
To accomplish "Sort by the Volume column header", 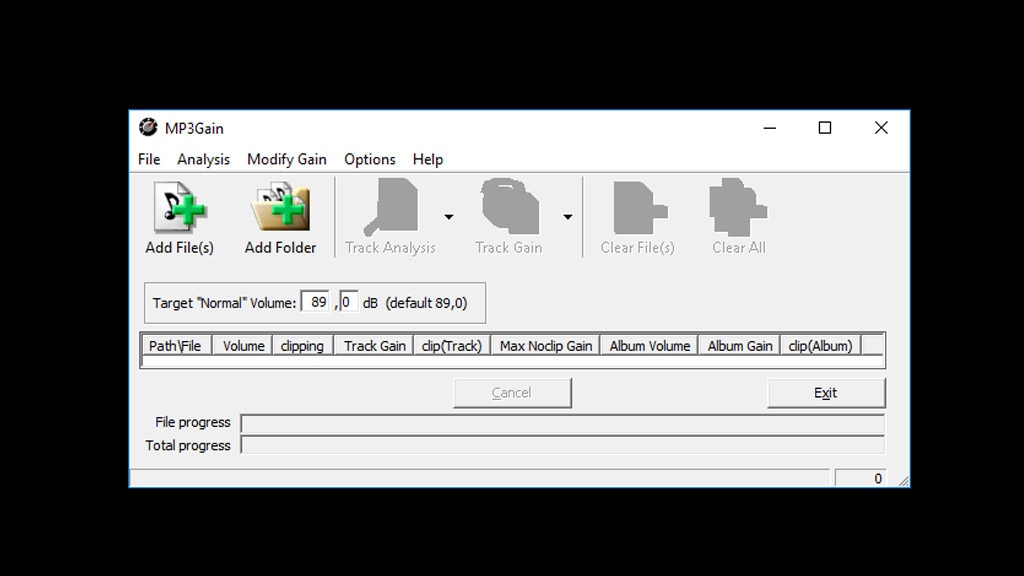I will pos(242,345).
